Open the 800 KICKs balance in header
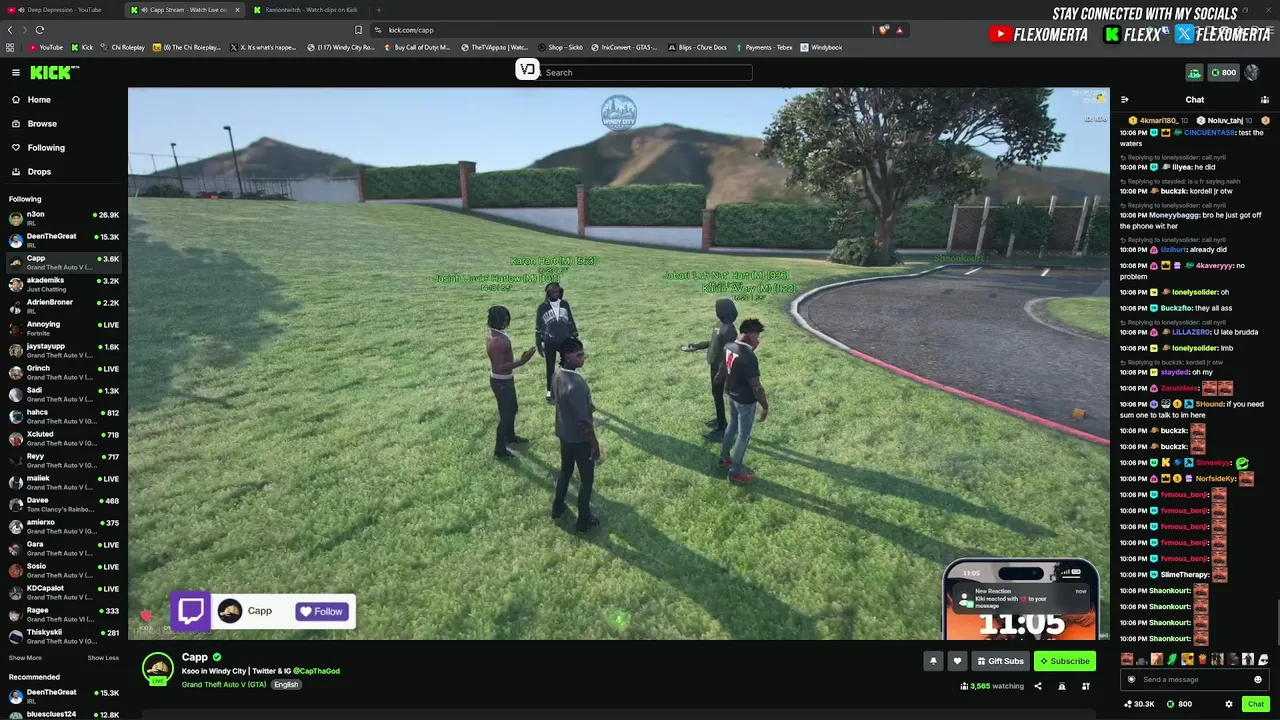The image size is (1280, 720). point(1223,72)
